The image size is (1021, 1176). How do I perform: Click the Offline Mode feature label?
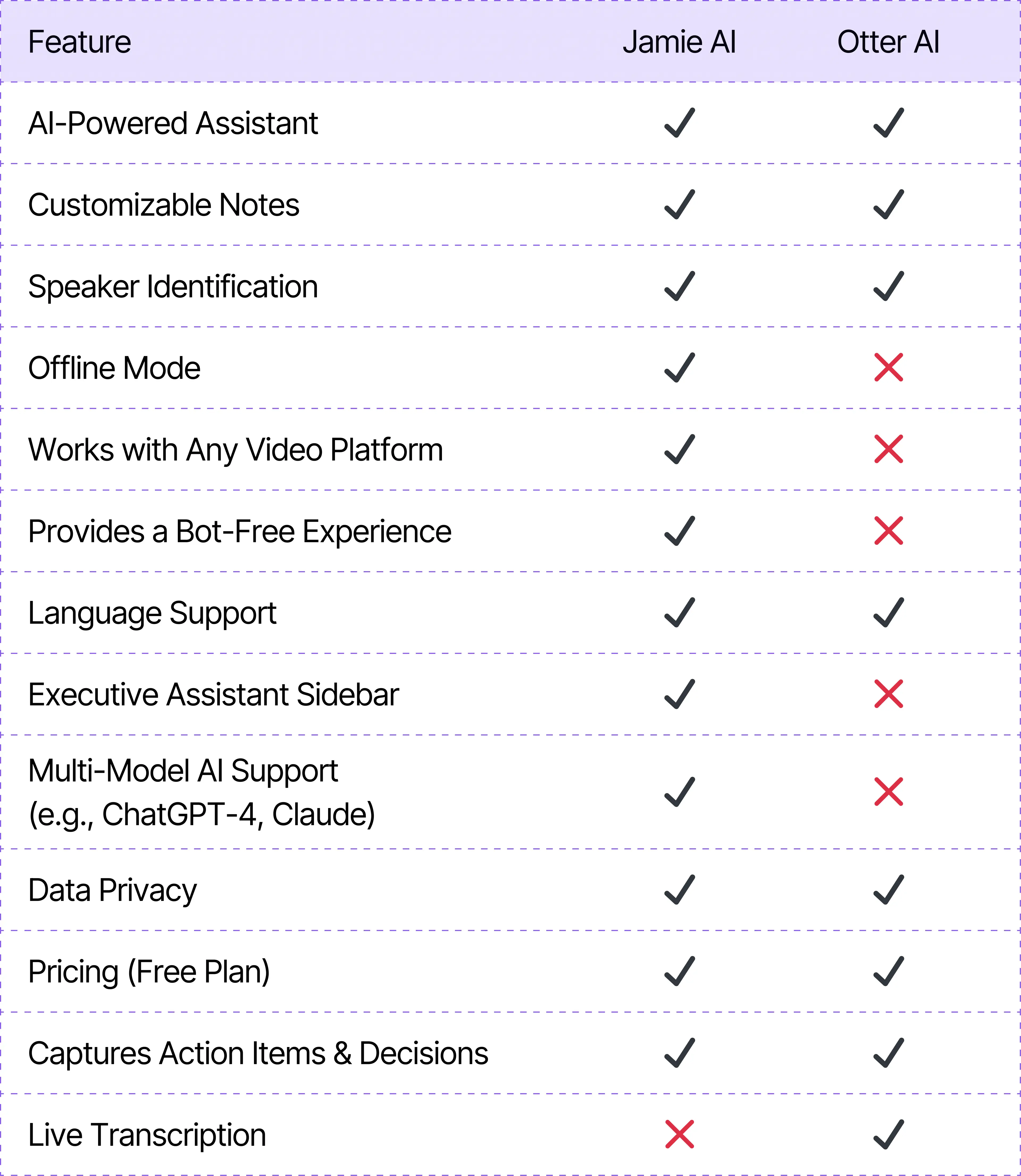(115, 368)
